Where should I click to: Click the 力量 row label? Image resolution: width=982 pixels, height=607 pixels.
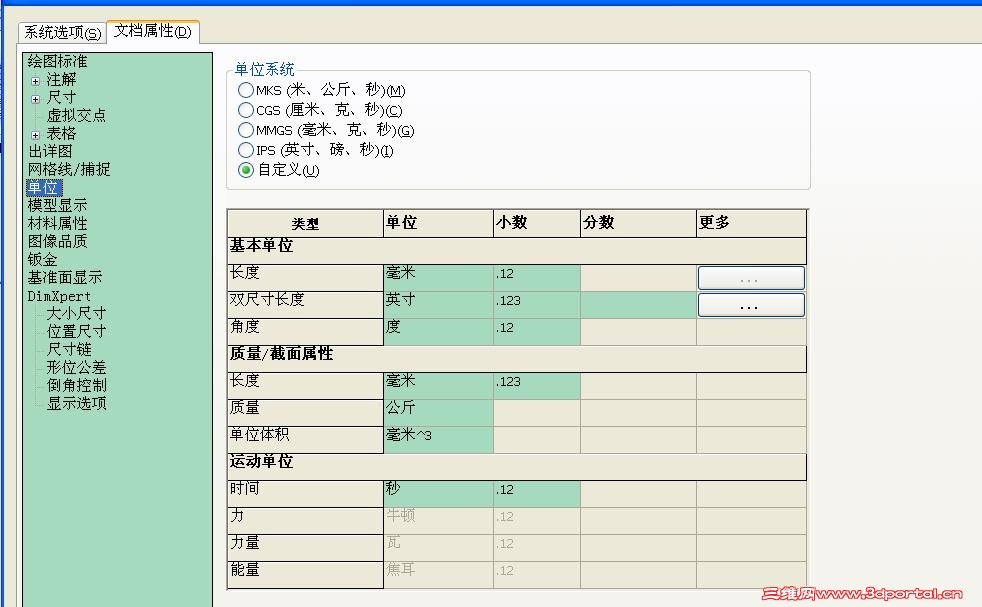tap(305, 547)
